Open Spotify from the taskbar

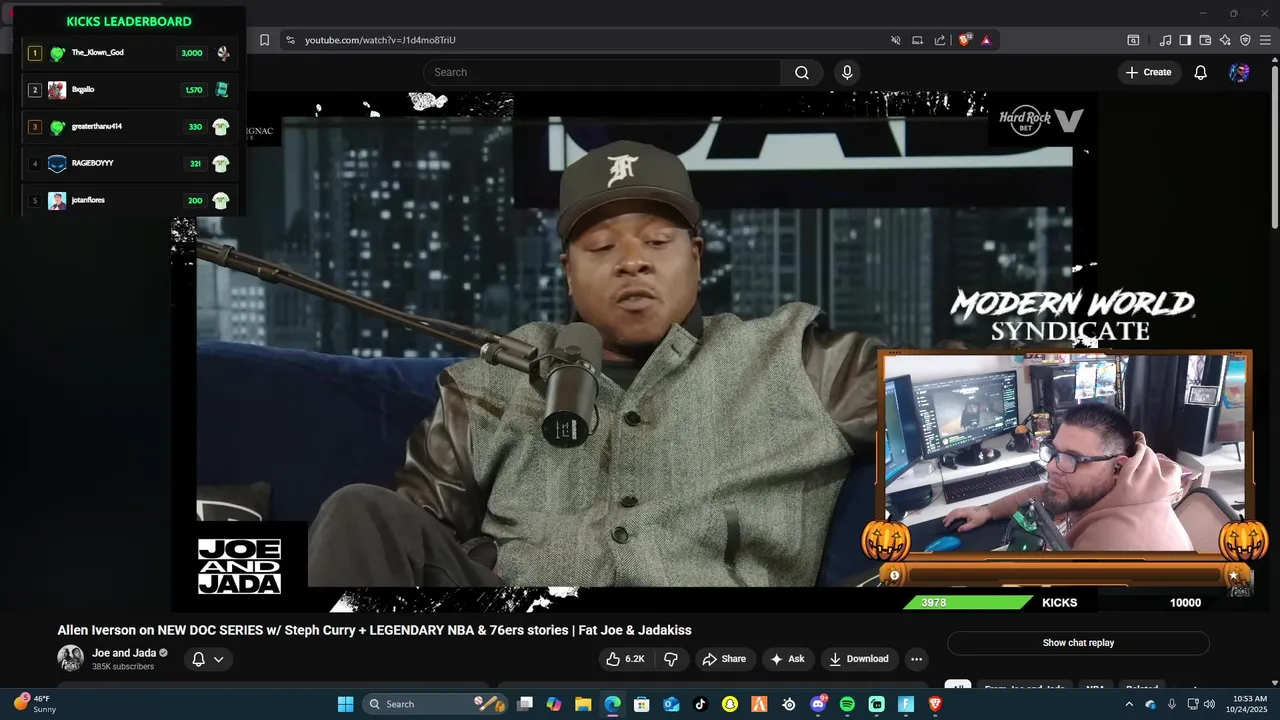point(847,704)
